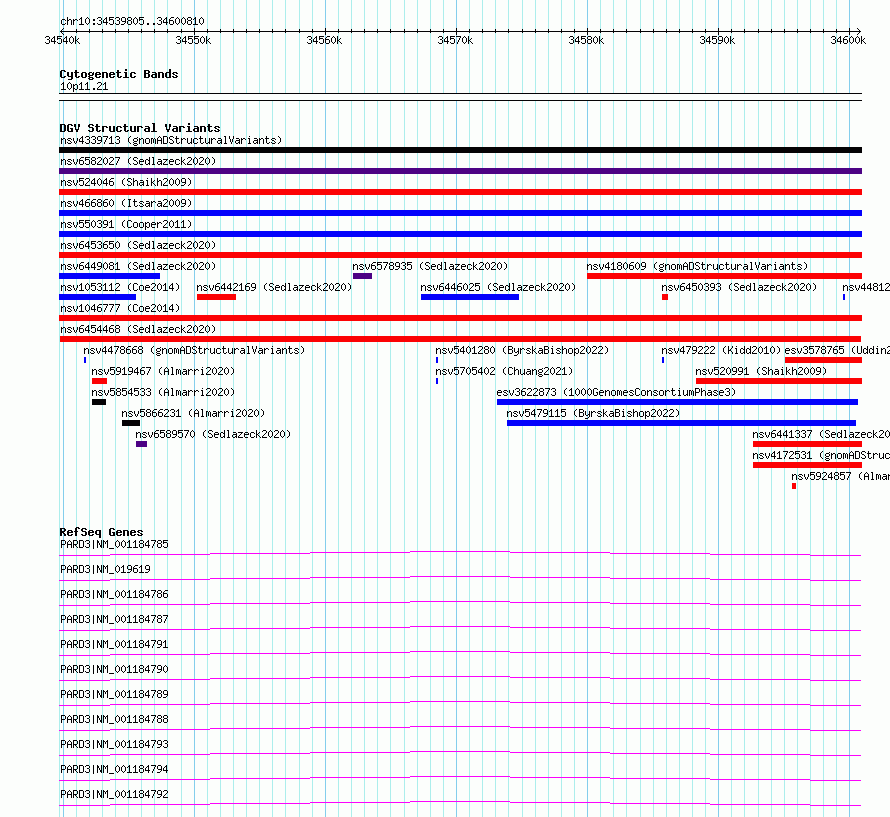Select the nsv5854533 black variant bar
Image resolution: width=890 pixels, height=817 pixels.
click(99, 402)
